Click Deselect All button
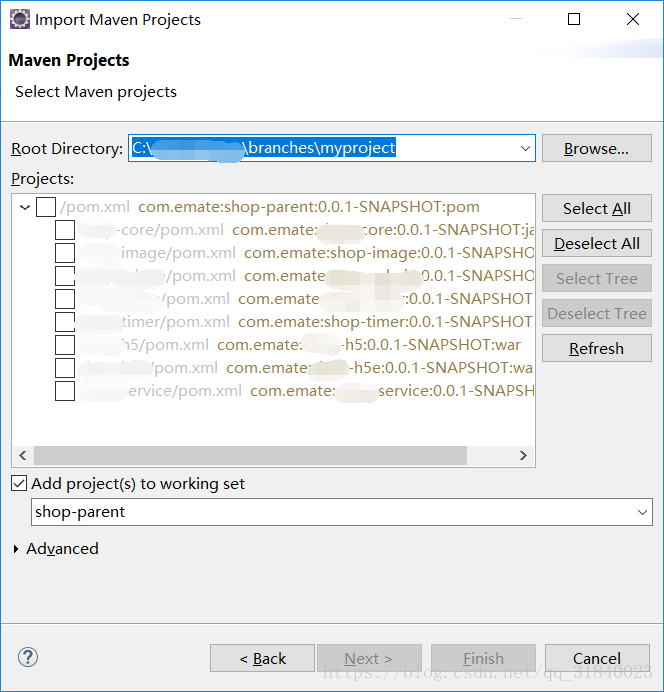The width and height of the screenshot is (664, 692). click(596, 243)
